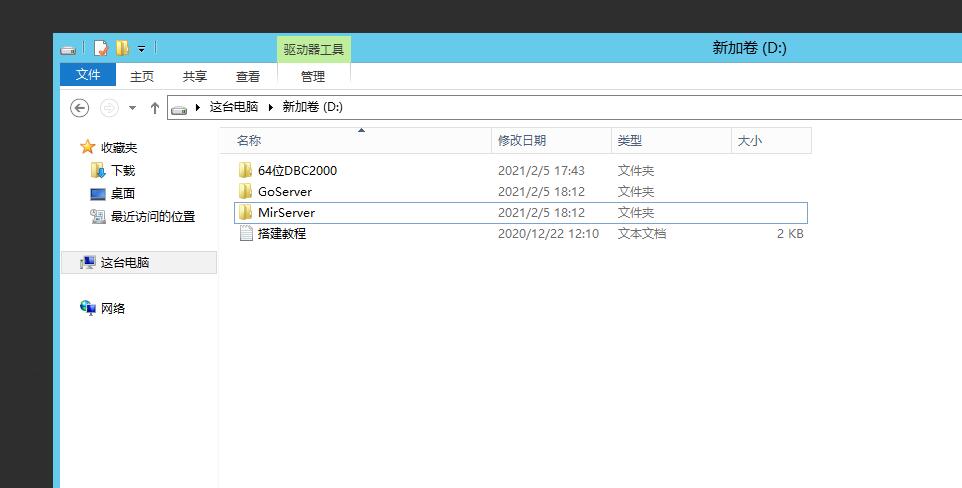Open the Customize Quick Access Toolbar dropdown
Screen dimensions: 962x488
pyautogui.click(x=141, y=49)
